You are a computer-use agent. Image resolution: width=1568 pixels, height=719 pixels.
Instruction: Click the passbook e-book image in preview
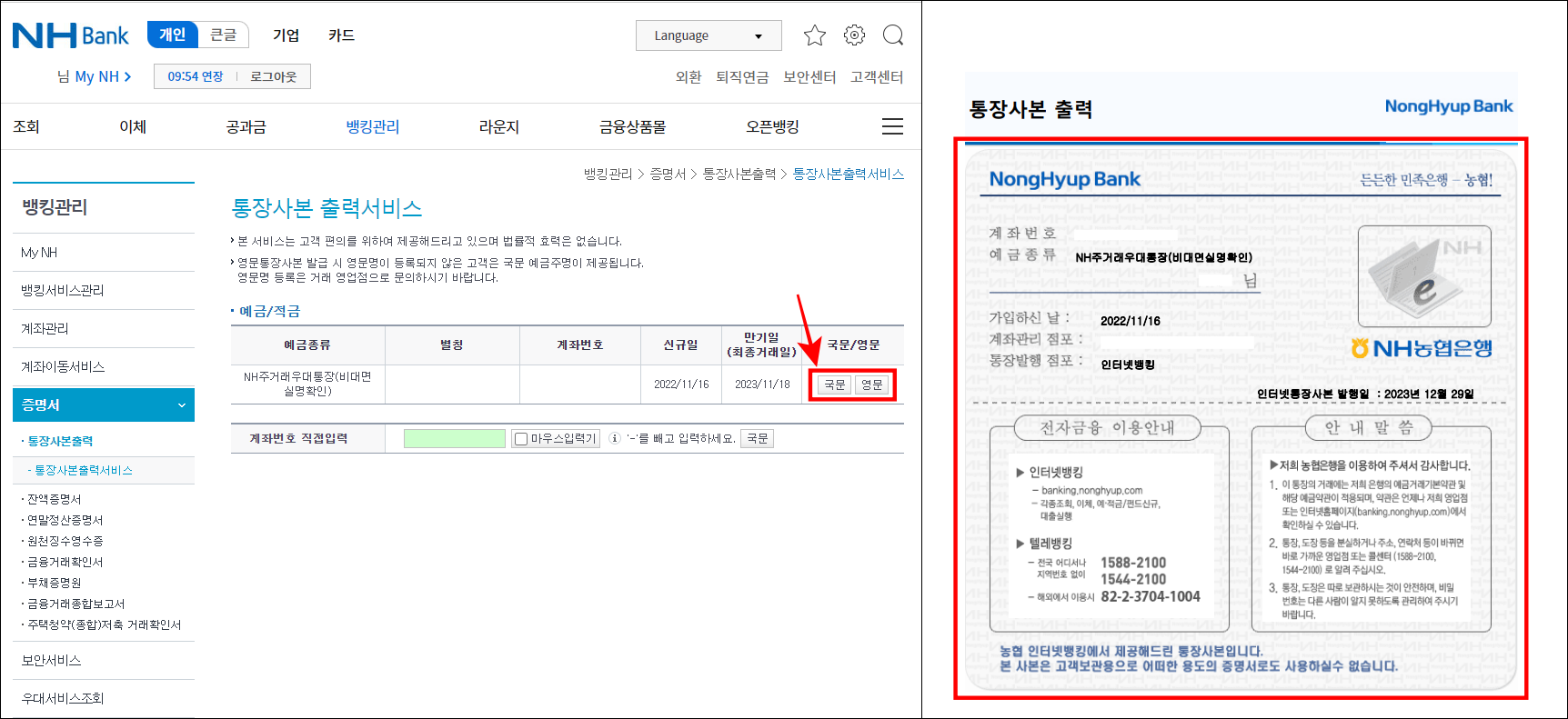point(1424,276)
